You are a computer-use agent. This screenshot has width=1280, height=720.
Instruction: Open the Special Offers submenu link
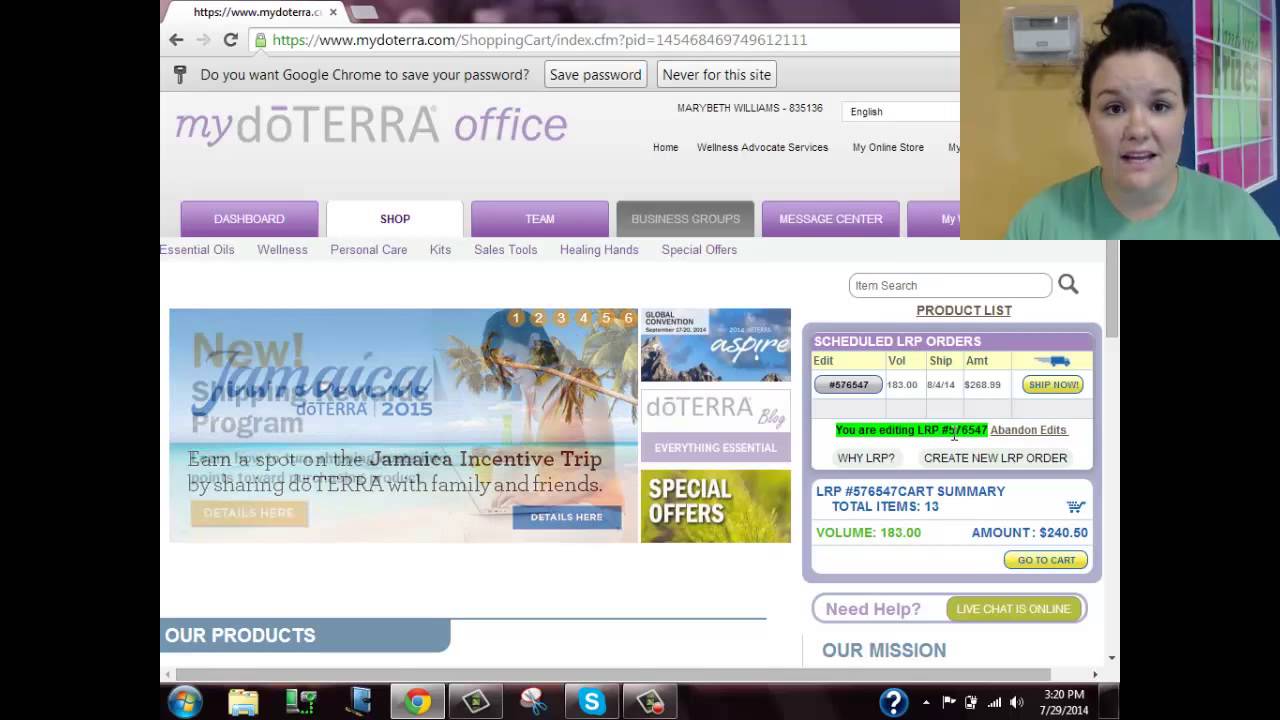pyautogui.click(x=699, y=250)
